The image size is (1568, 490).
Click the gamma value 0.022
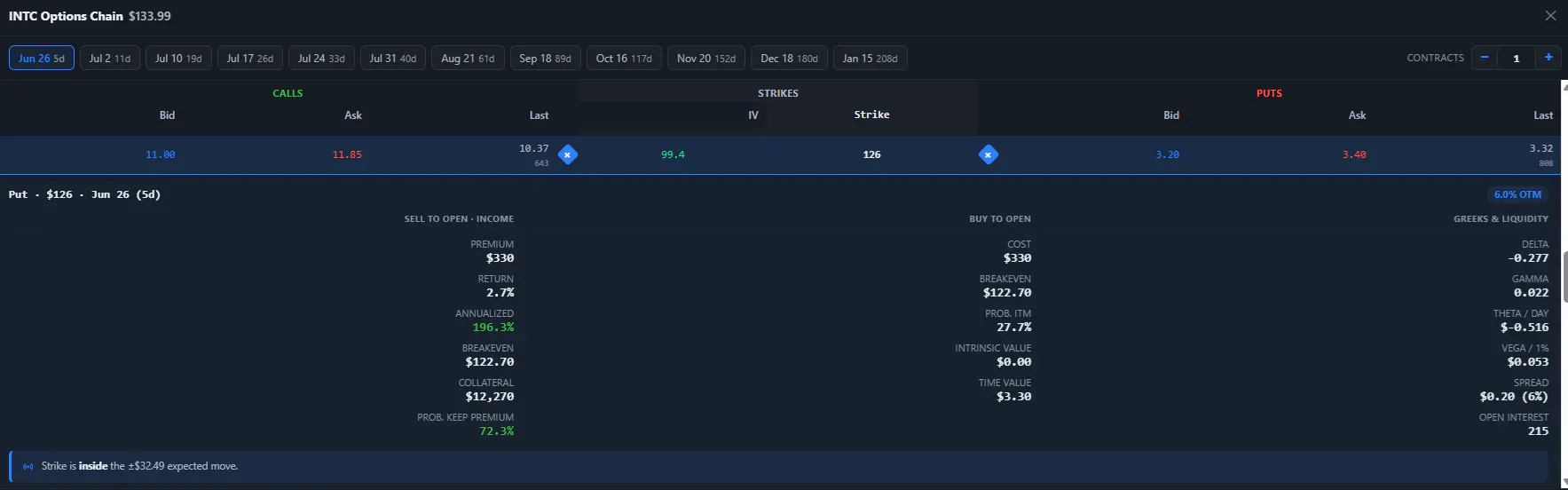[x=1532, y=293]
